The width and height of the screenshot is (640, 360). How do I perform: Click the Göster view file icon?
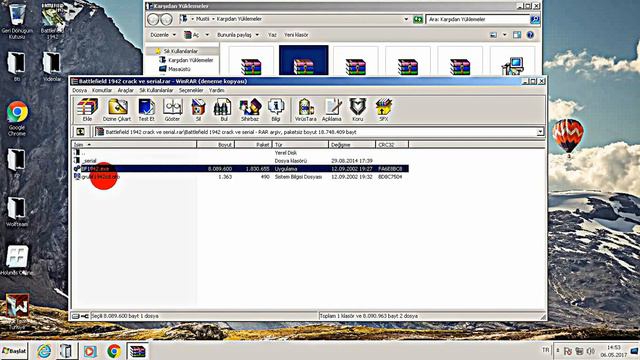pos(172,110)
